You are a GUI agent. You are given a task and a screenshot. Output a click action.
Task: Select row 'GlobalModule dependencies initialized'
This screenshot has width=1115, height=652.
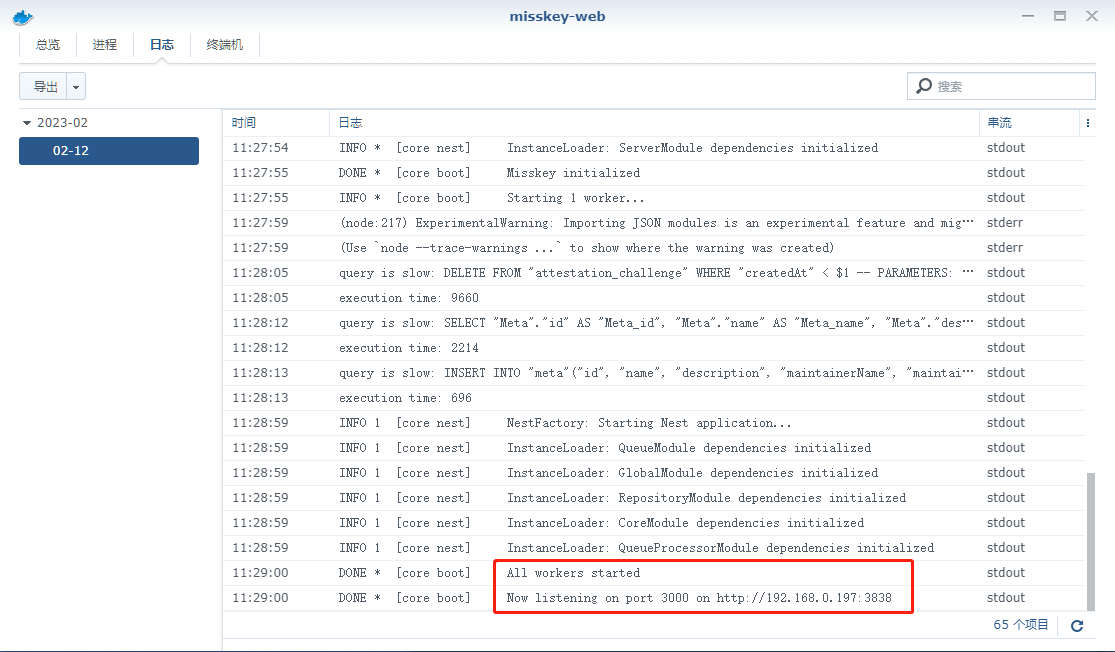pyautogui.click(x=654, y=473)
